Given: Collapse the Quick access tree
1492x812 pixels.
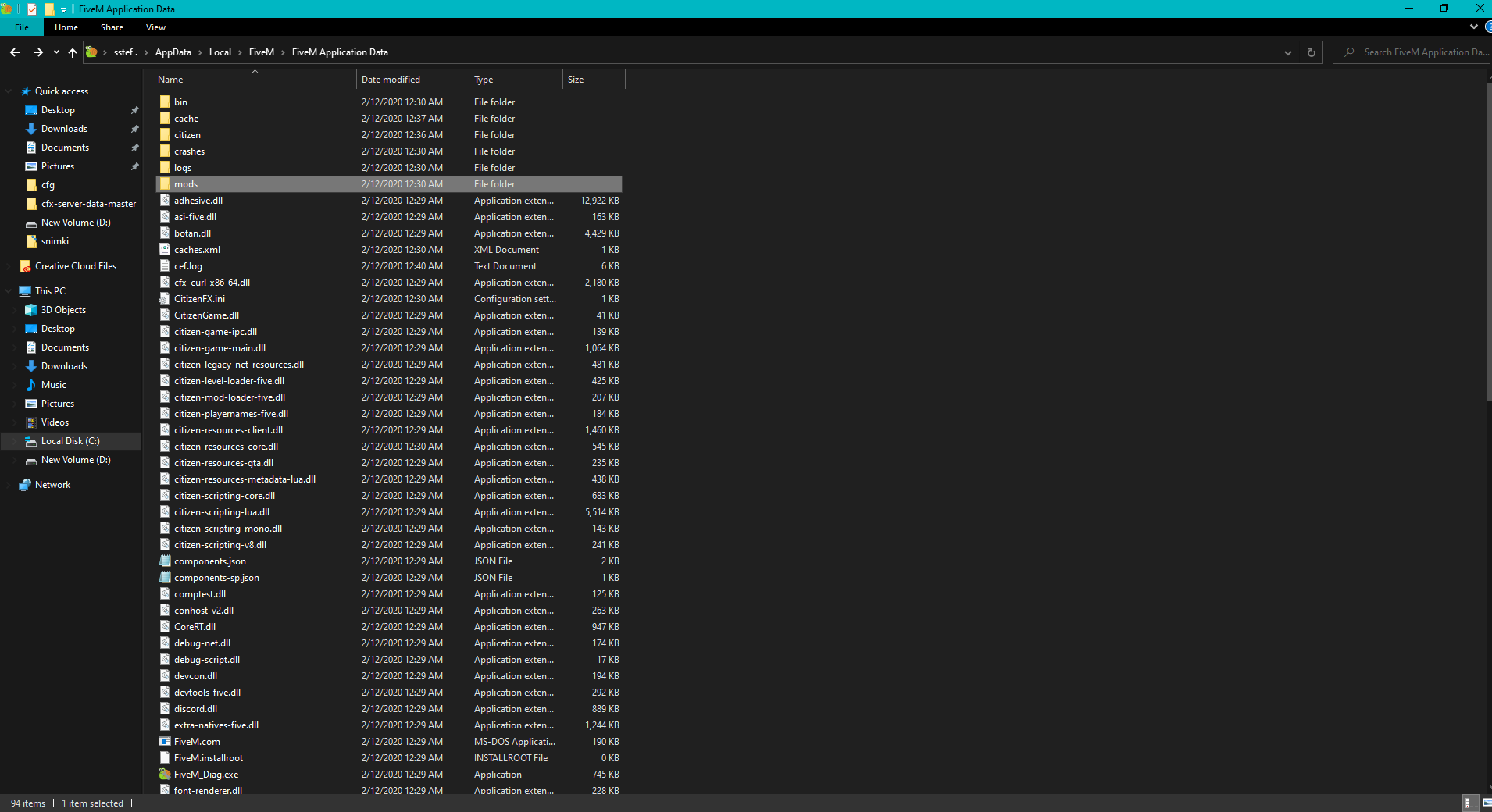Looking at the screenshot, I should [9, 91].
